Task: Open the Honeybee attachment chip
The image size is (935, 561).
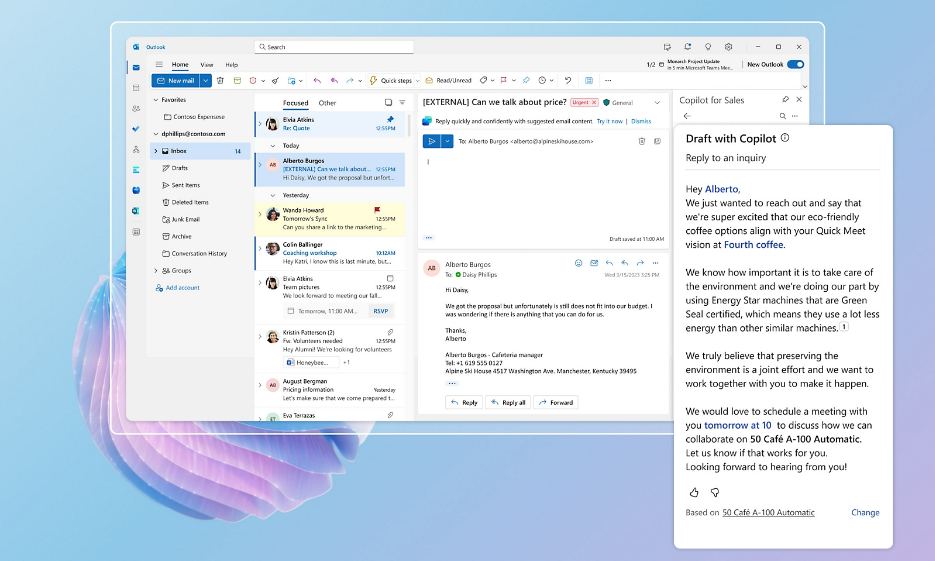Action: [311, 362]
